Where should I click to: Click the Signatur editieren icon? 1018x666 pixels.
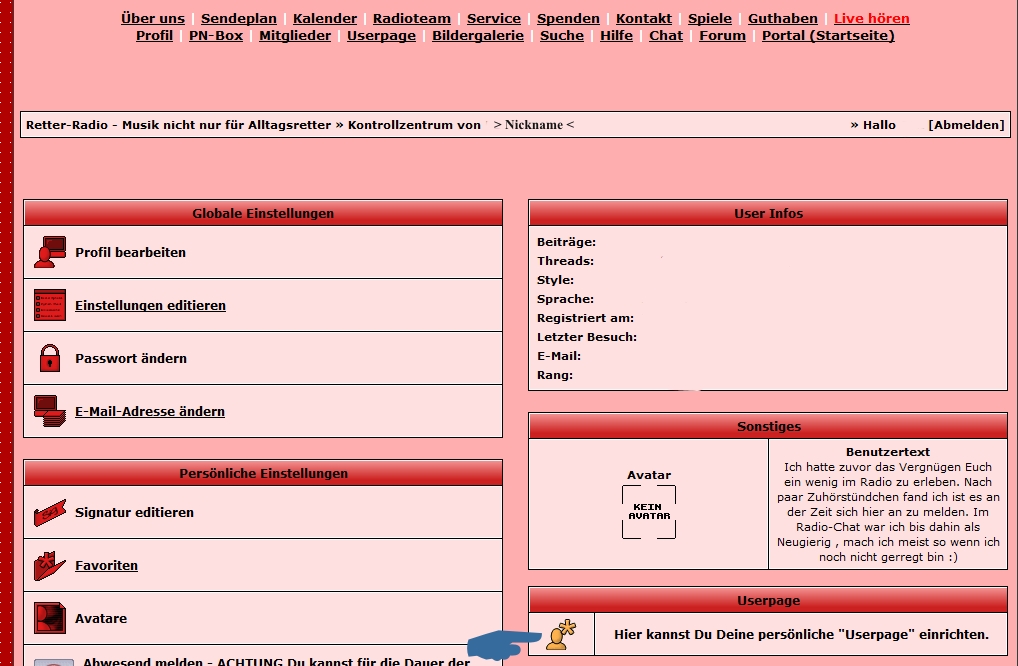tap(49, 513)
